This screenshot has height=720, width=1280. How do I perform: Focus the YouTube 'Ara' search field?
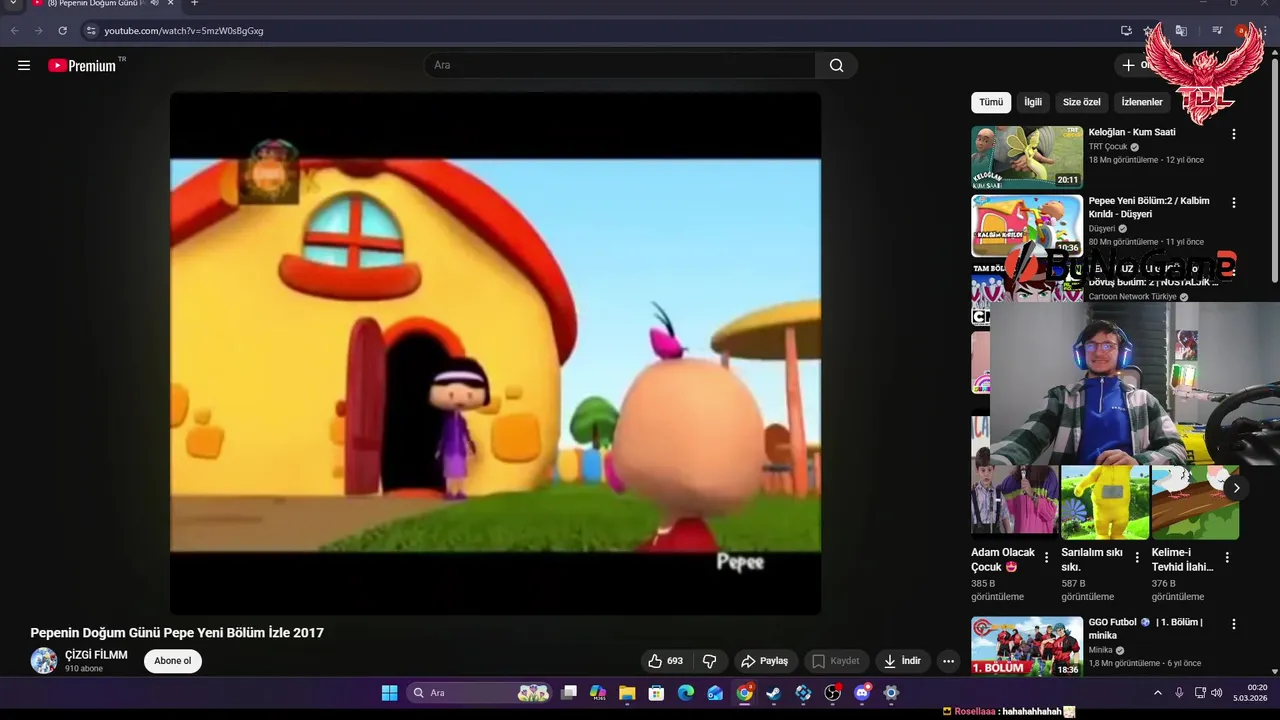(620, 65)
